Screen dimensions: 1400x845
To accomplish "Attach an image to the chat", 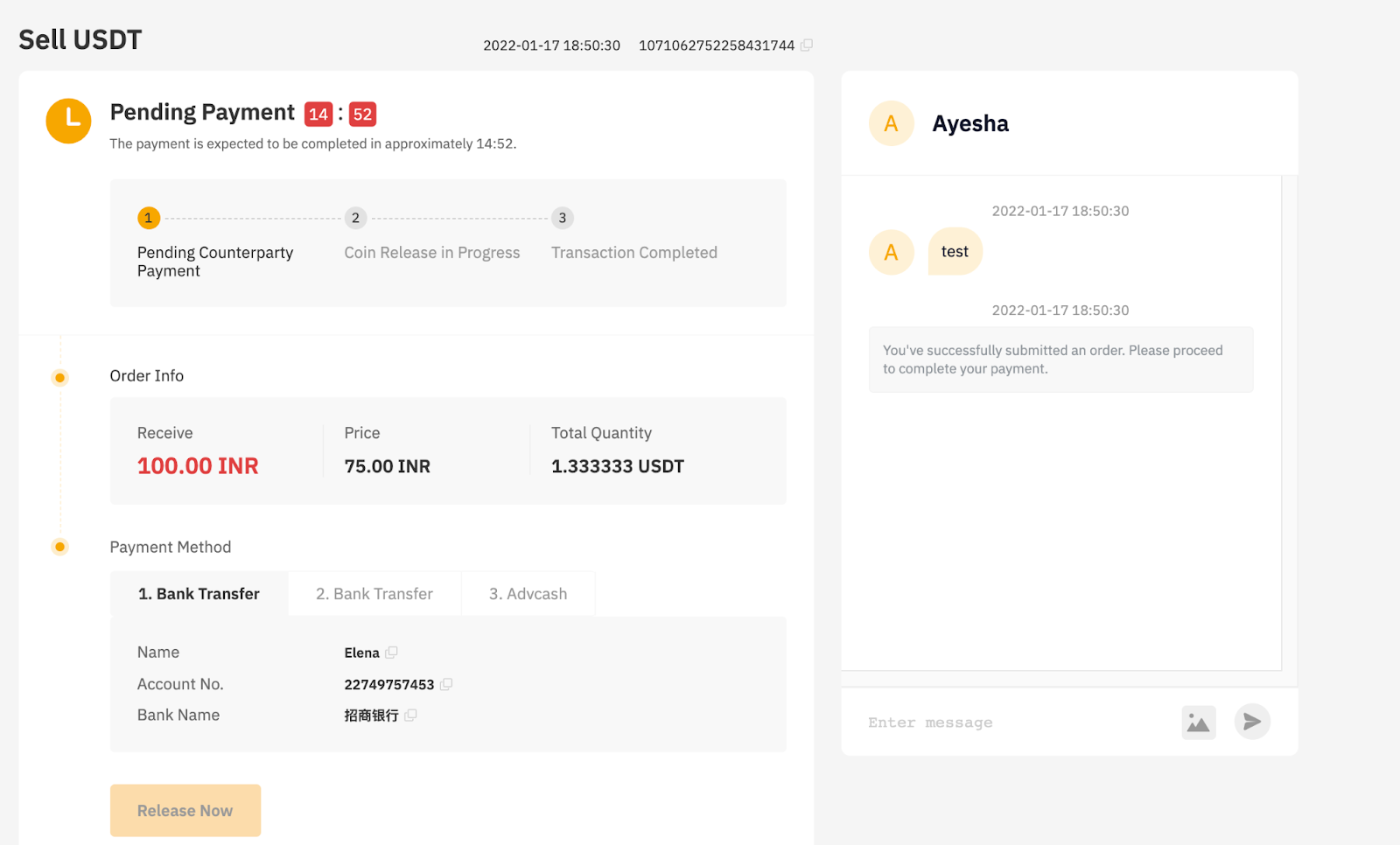I will pyautogui.click(x=1199, y=723).
